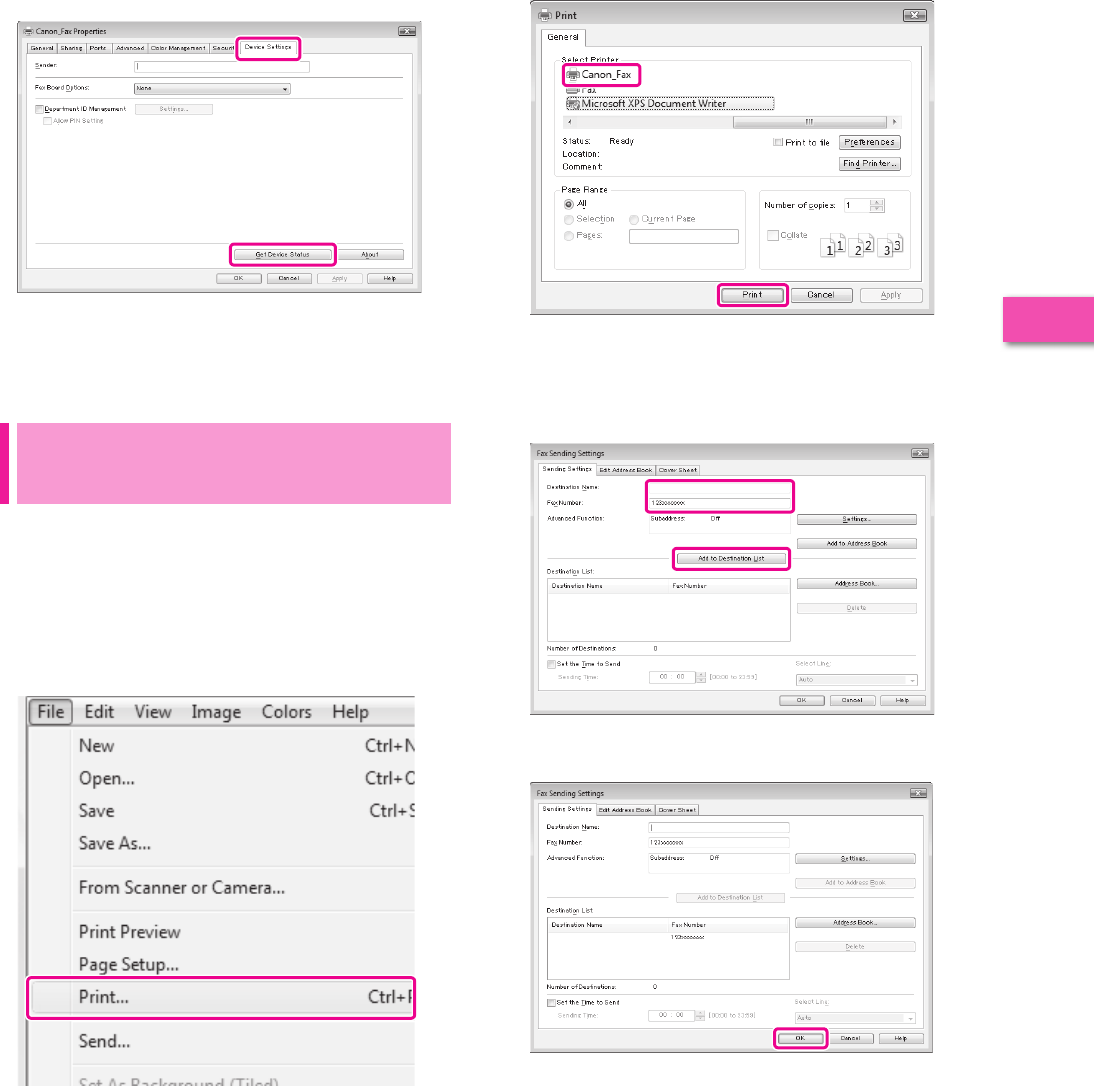Click Sending Time spinner in fax window with listed destination
This screenshot has width=1094, height=1086.
(x=700, y=1016)
